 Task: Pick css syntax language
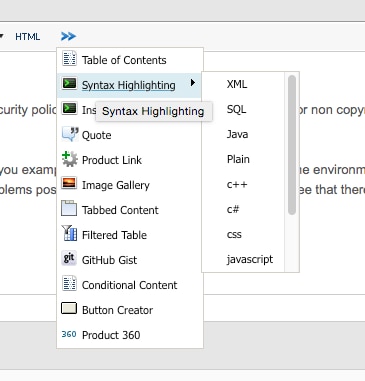coord(243,234)
